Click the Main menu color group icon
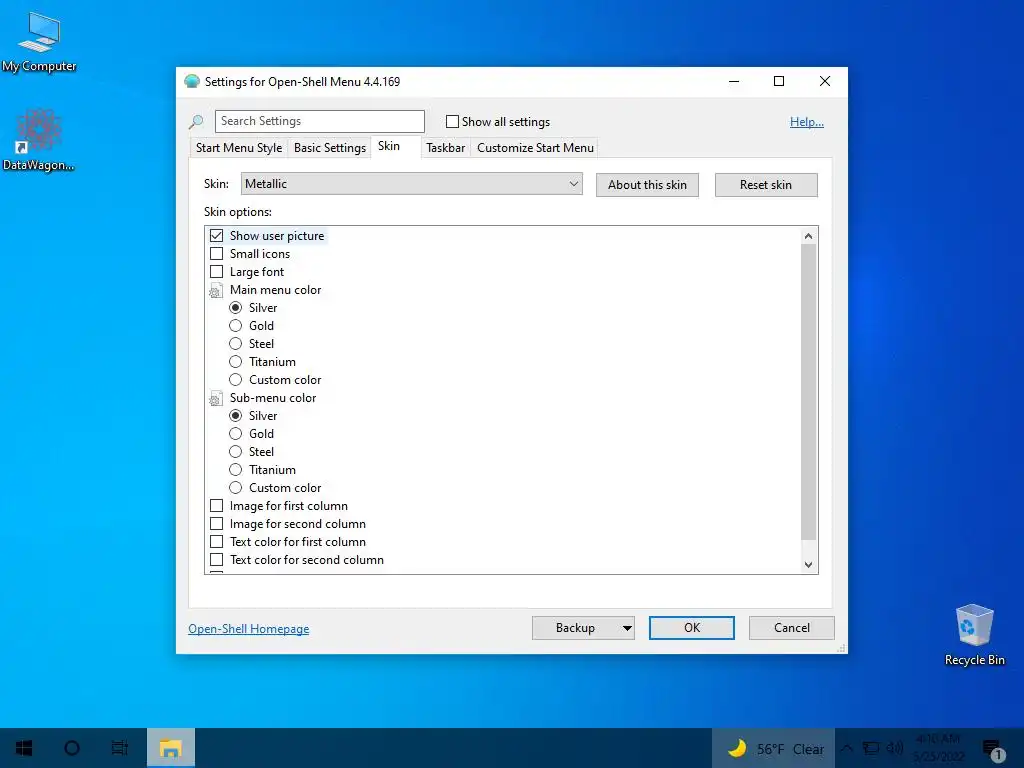Screen dimensions: 1024x768 point(216,291)
